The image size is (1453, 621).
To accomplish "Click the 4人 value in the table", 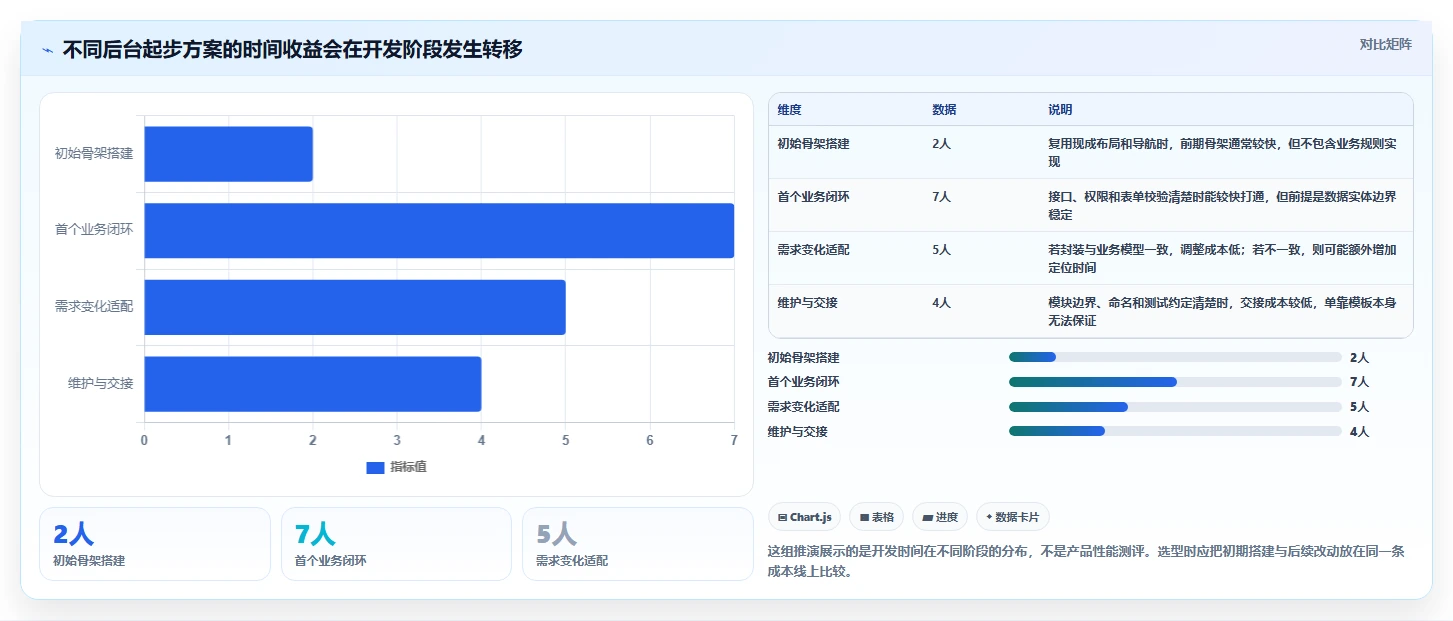I will pos(941,303).
